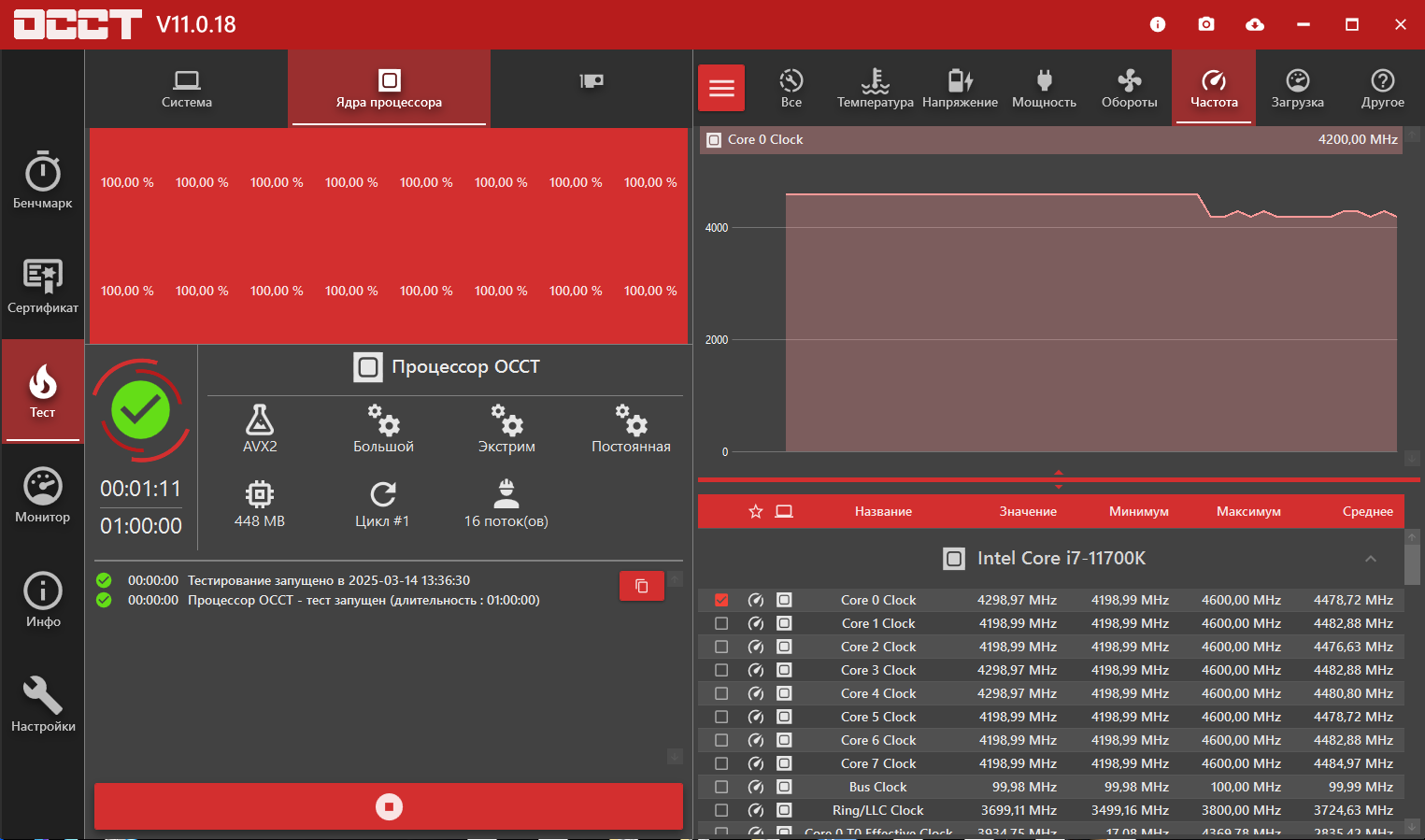The height and width of the screenshot is (840, 1425).
Task: Open the Монитор sidebar section
Action: pyautogui.click(x=43, y=494)
